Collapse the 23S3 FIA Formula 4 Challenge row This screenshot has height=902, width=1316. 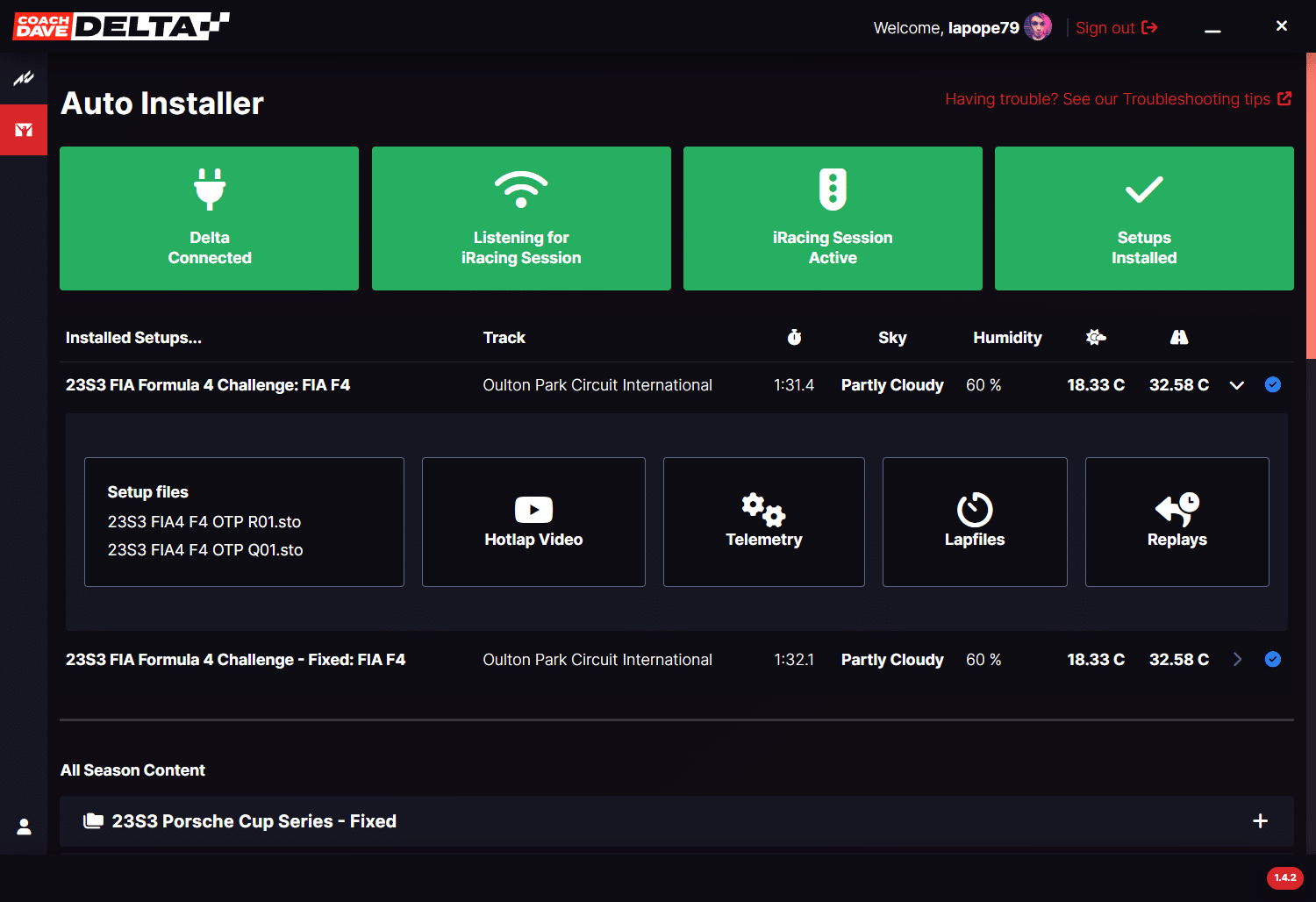(x=1237, y=385)
